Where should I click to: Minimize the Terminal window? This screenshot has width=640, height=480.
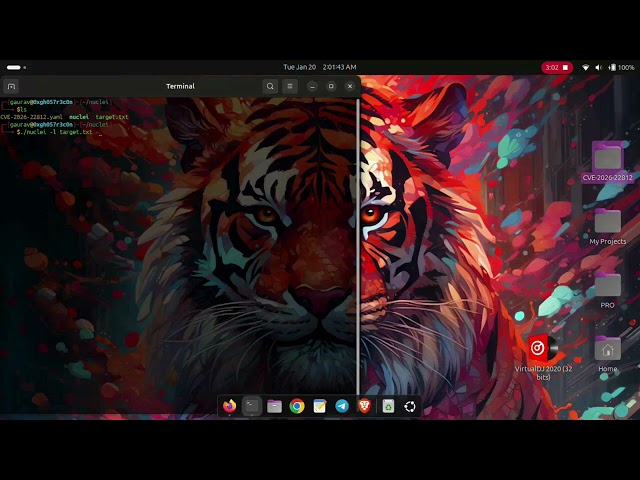click(x=312, y=86)
